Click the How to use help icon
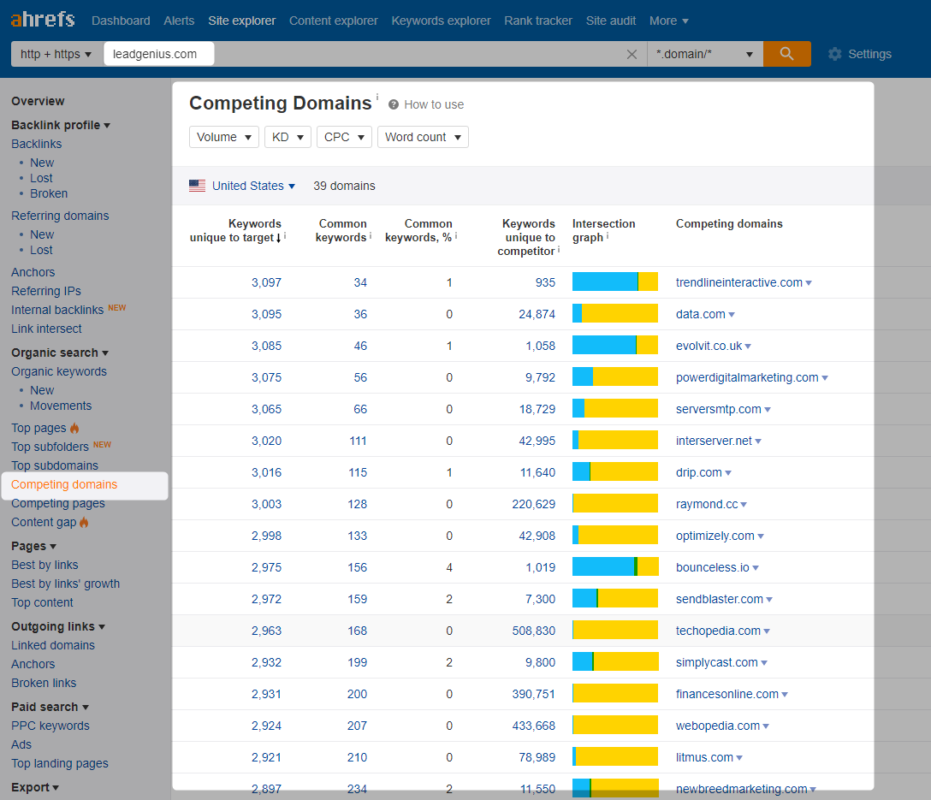Screen dimensions: 931x800 tap(393, 105)
